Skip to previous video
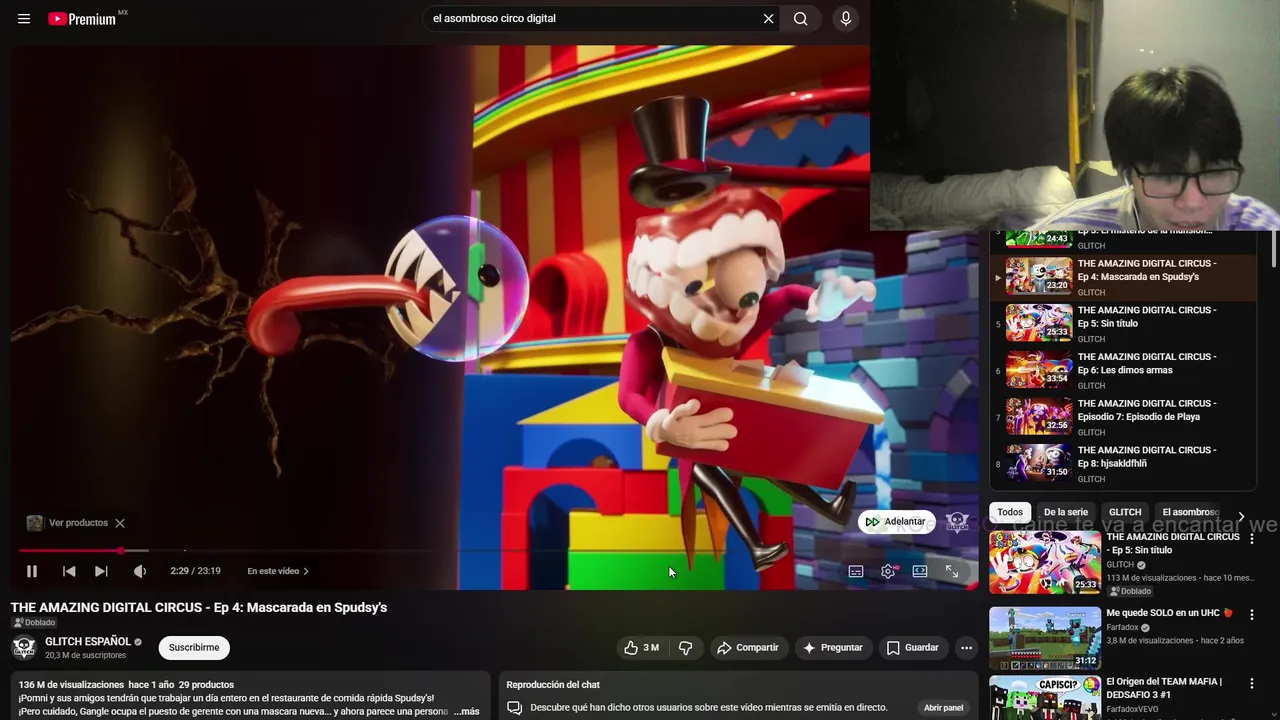Screen dimensions: 1280x720 point(69,571)
